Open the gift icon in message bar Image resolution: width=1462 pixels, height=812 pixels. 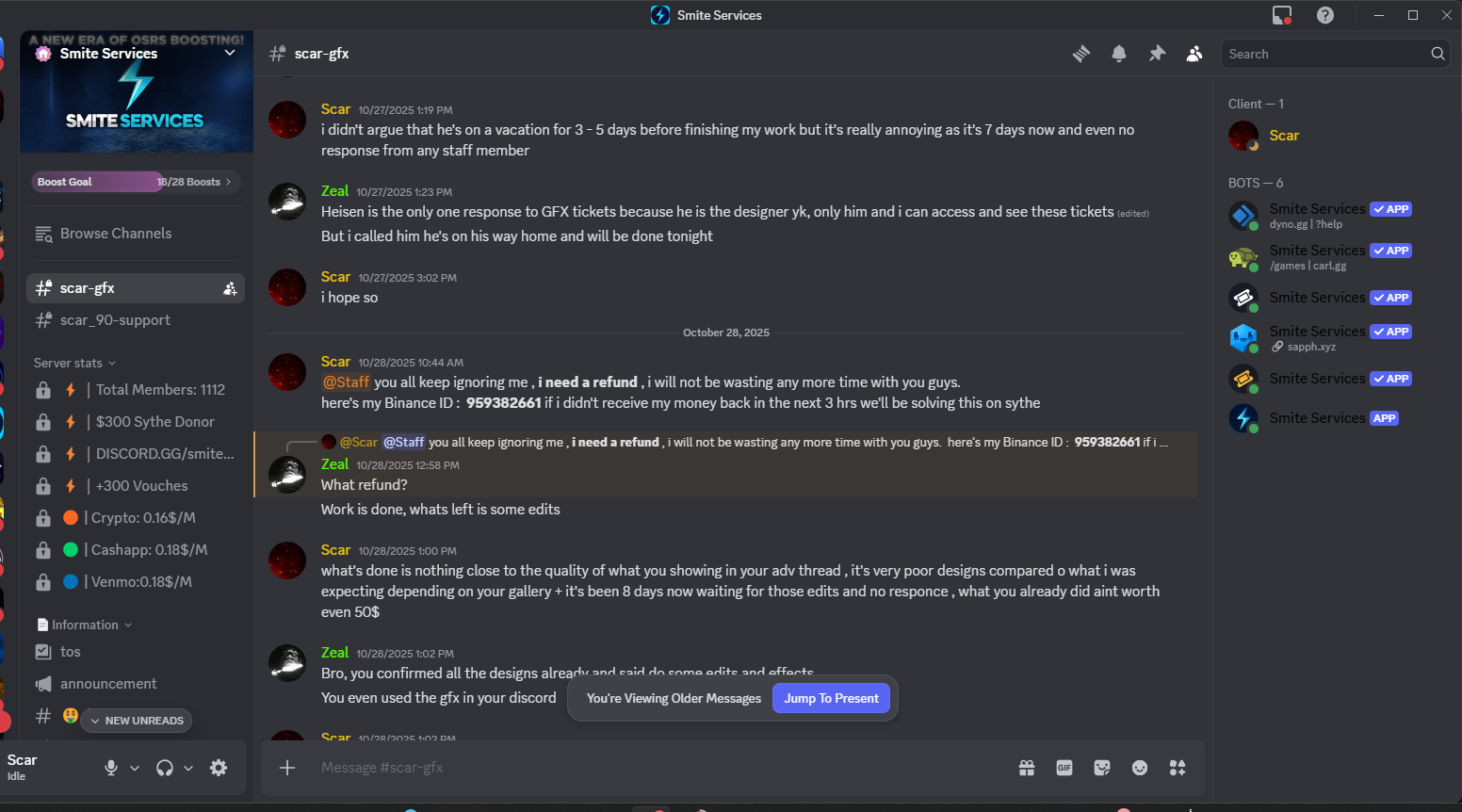tap(1027, 768)
